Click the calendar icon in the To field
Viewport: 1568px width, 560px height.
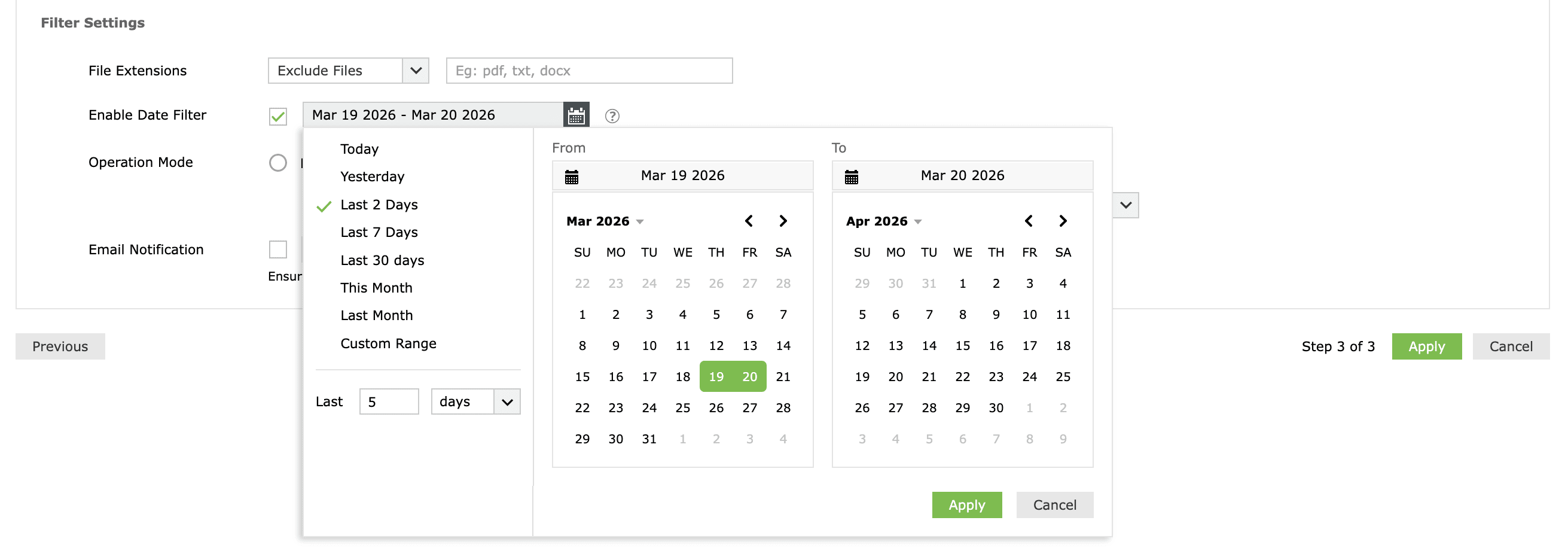click(x=851, y=175)
